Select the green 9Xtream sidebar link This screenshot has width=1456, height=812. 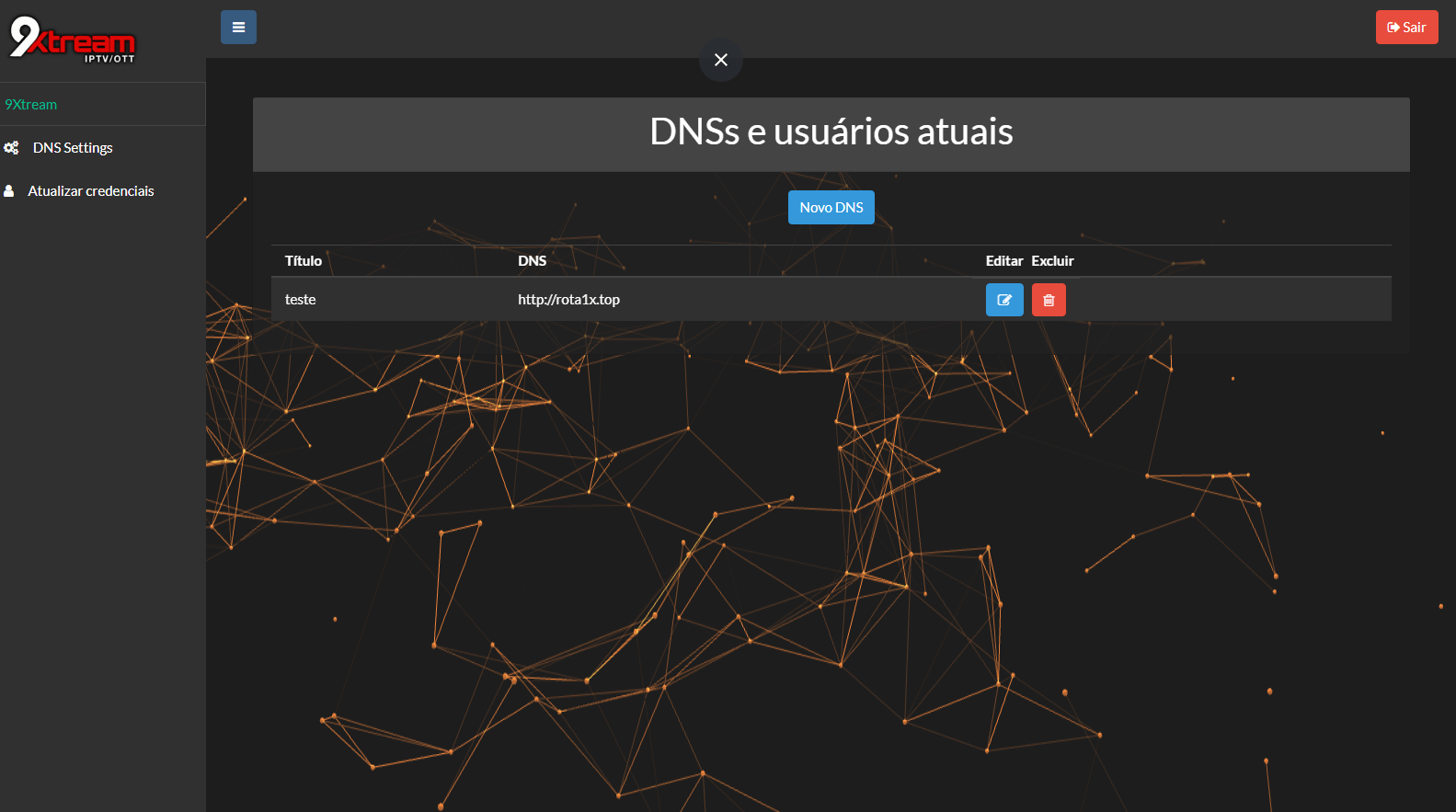click(31, 105)
